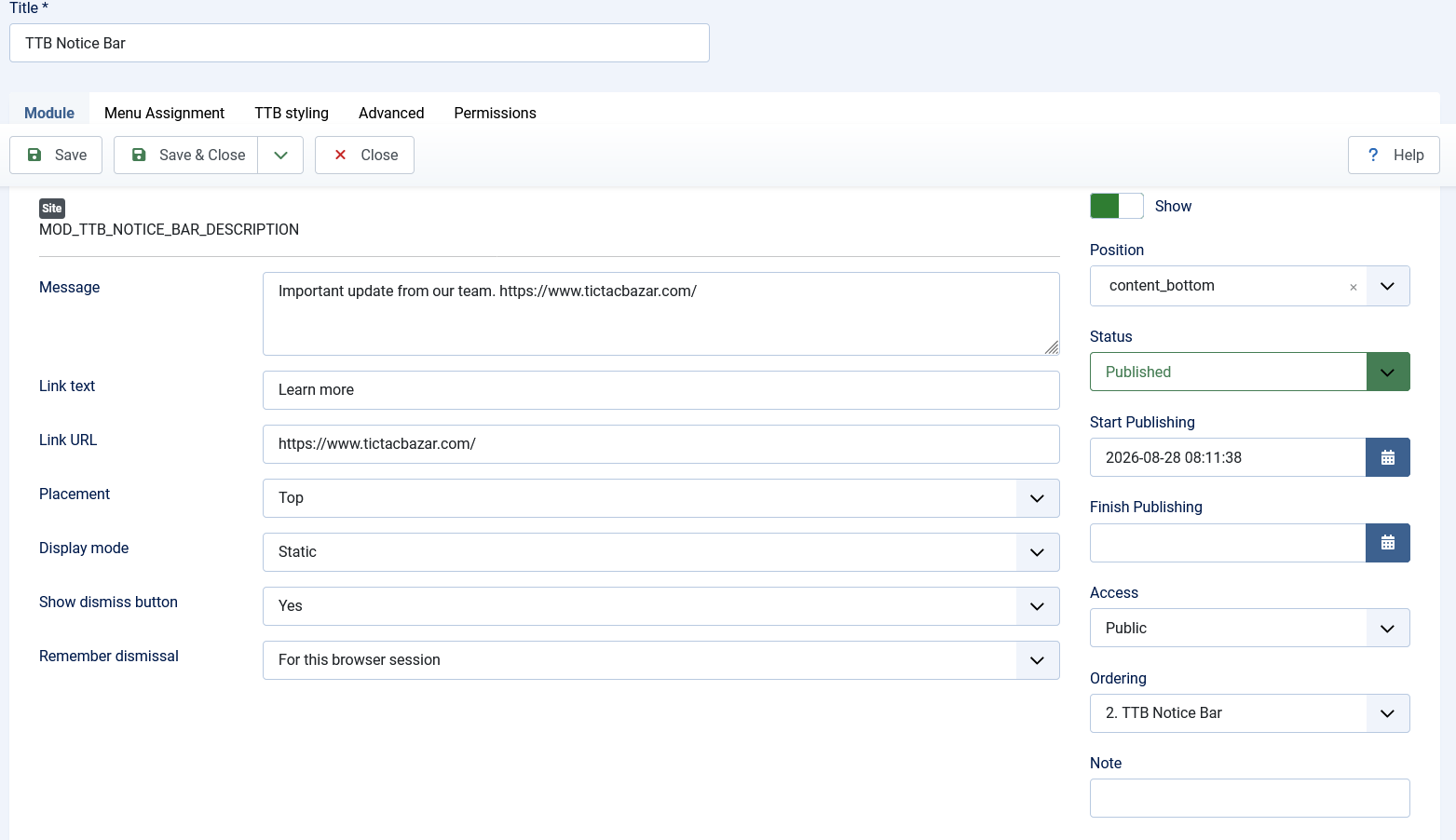
Task: Click the Save button
Action: click(x=56, y=156)
